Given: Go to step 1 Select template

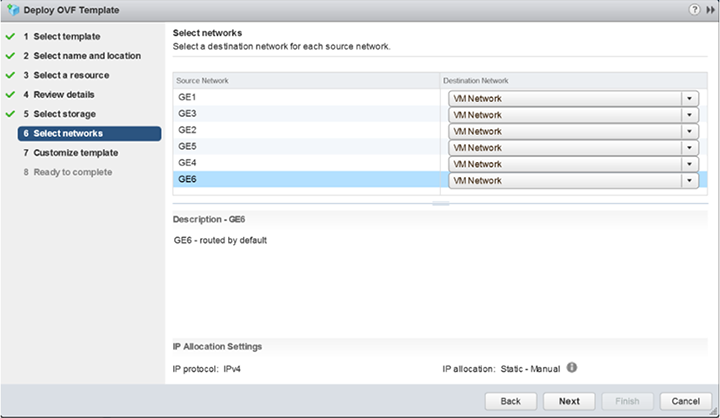Looking at the screenshot, I should (66, 37).
